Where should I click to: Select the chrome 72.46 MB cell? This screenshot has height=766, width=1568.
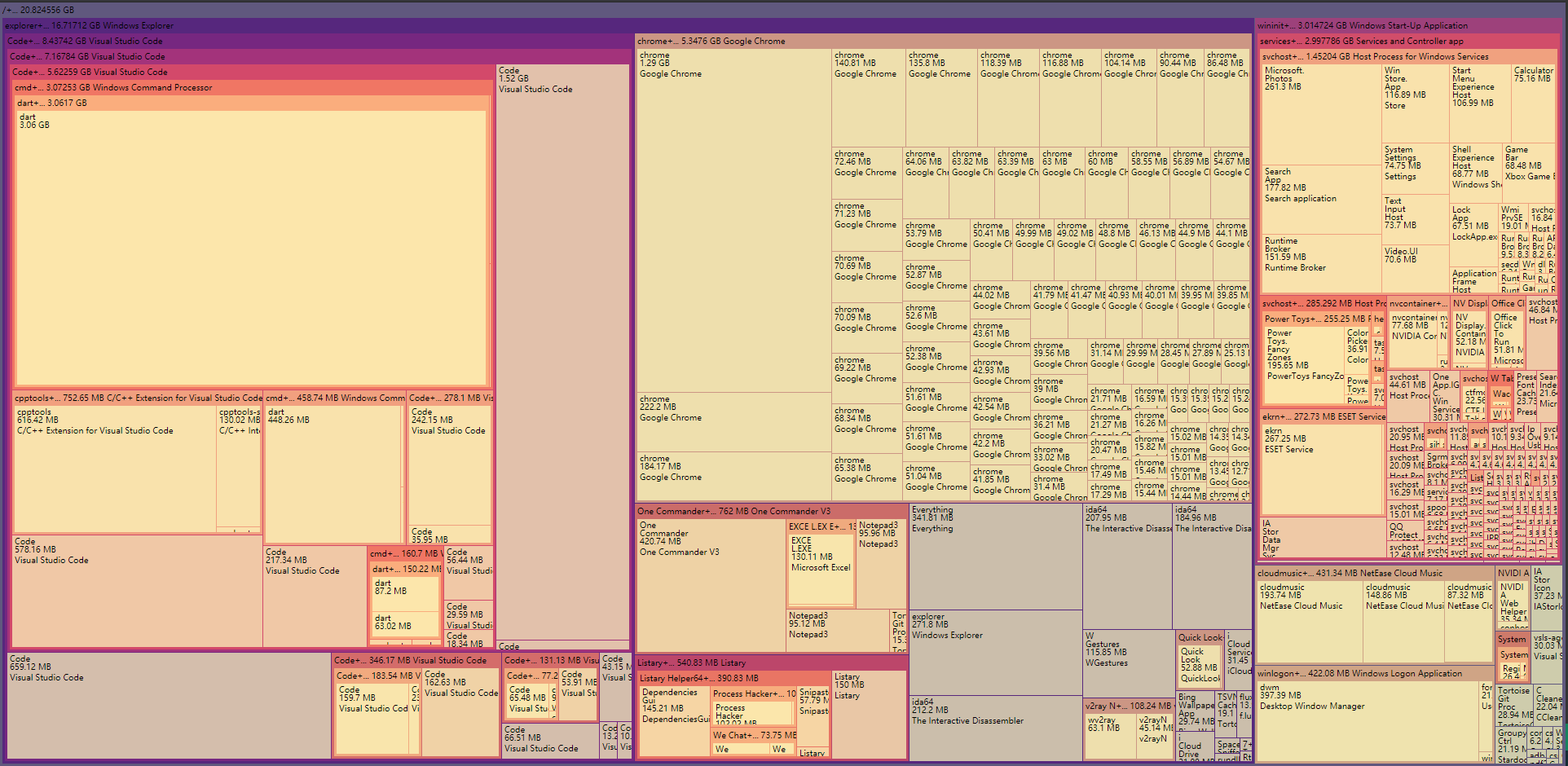click(x=867, y=173)
